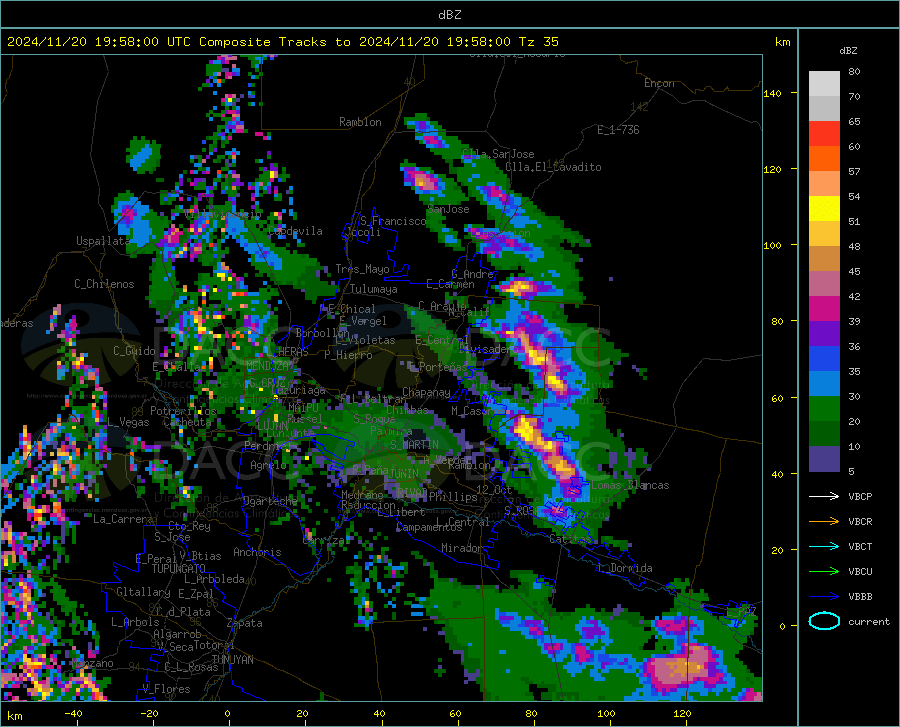Click the C_Chilenos place label
The image size is (900, 727).
104,284
